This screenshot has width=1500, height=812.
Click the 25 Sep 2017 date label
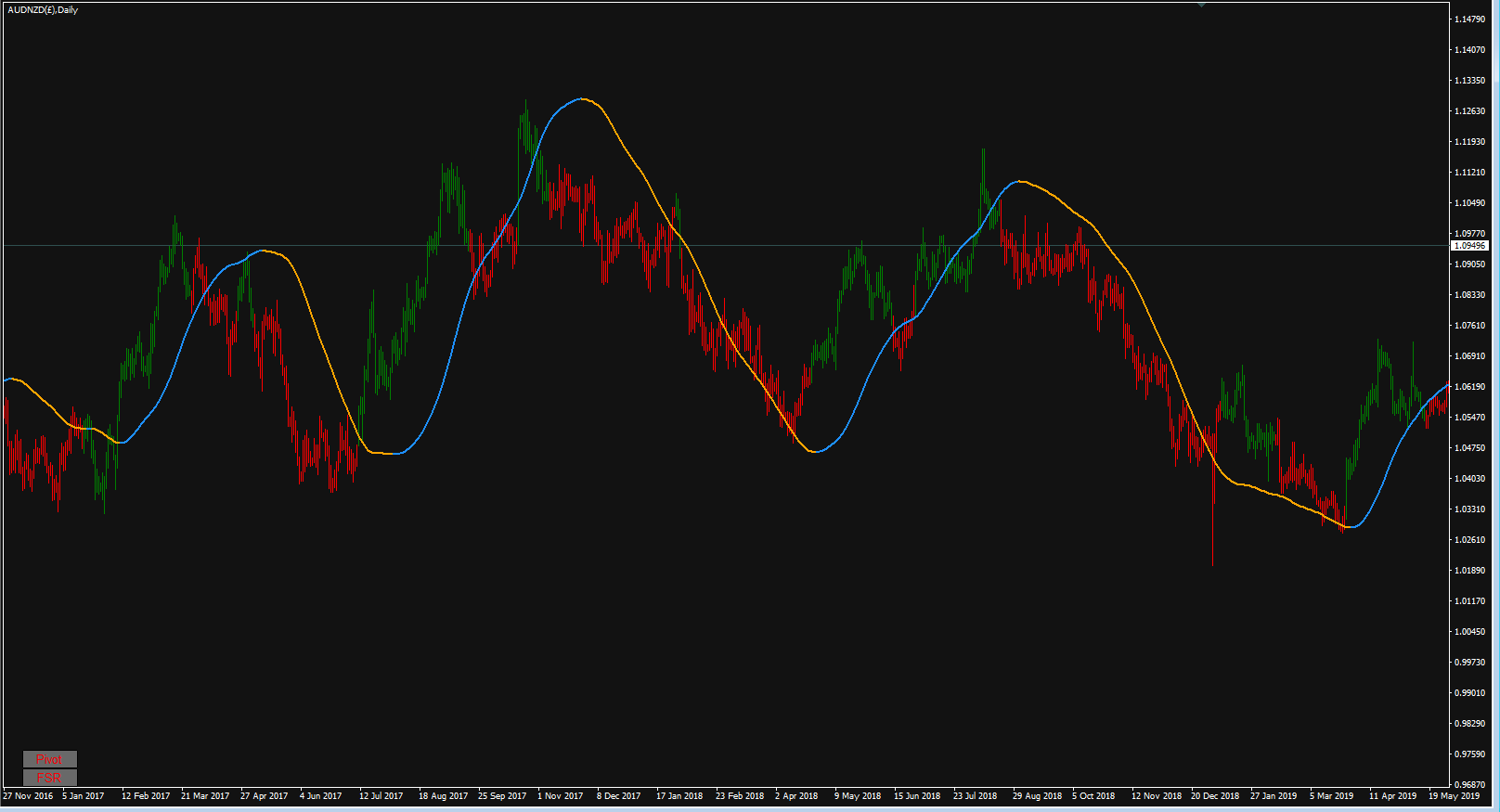pyautogui.click(x=502, y=796)
